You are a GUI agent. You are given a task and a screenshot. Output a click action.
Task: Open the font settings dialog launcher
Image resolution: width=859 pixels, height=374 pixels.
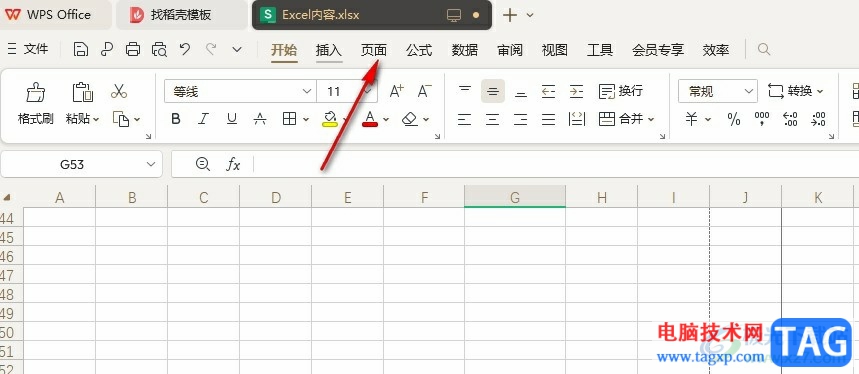[x=437, y=136]
